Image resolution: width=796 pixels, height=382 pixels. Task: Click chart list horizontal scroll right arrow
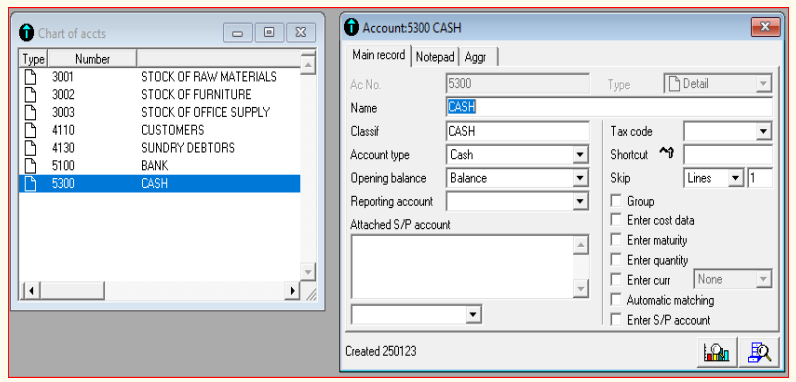[292, 291]
